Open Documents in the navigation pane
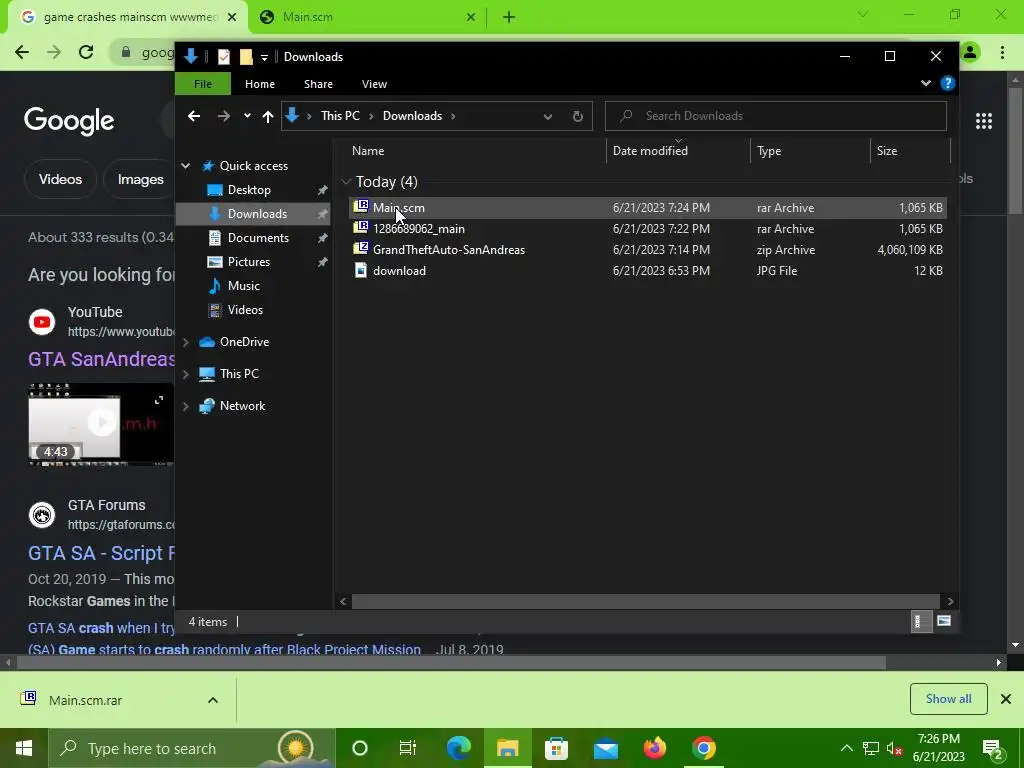1024x768 pixels. pyautogui.click(x=258, y=238)
